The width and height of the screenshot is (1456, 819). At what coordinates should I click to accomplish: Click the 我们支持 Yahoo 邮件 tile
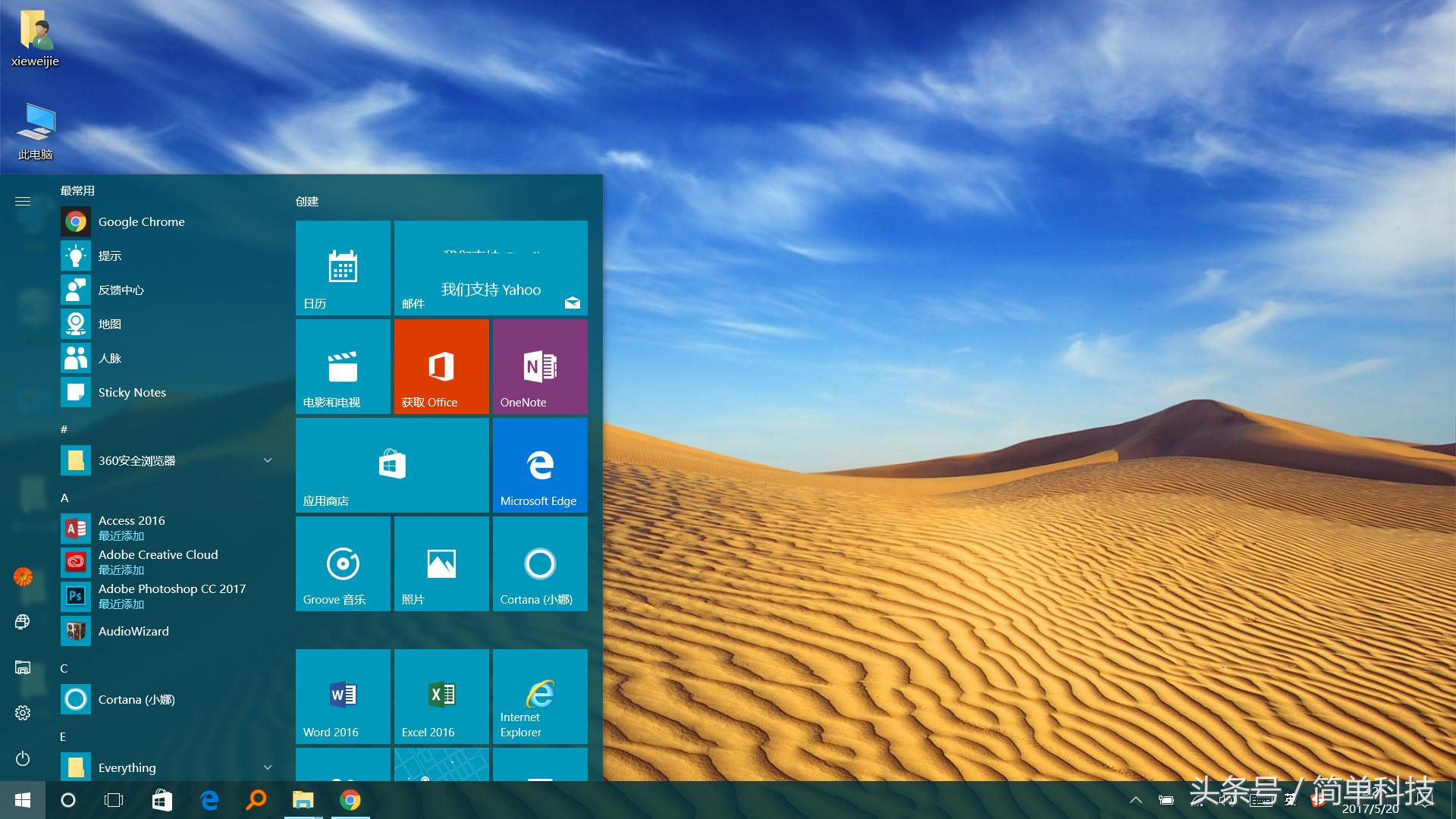(x=491, y=268)
